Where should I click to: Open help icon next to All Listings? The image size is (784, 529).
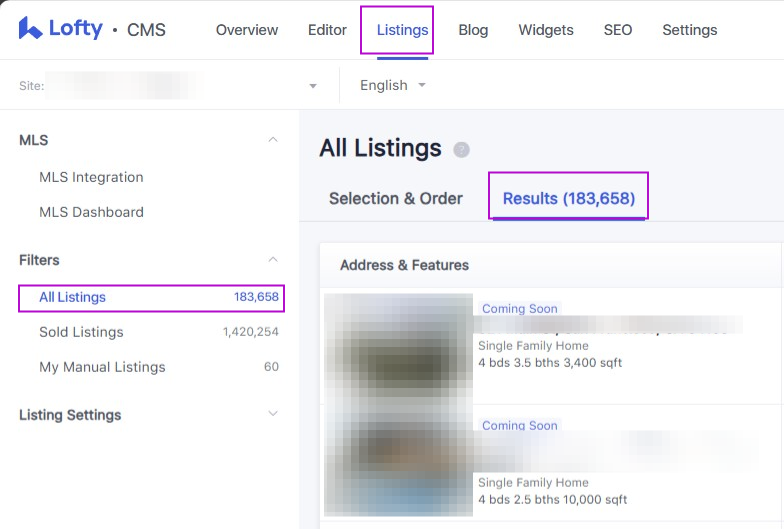[461, 150]
